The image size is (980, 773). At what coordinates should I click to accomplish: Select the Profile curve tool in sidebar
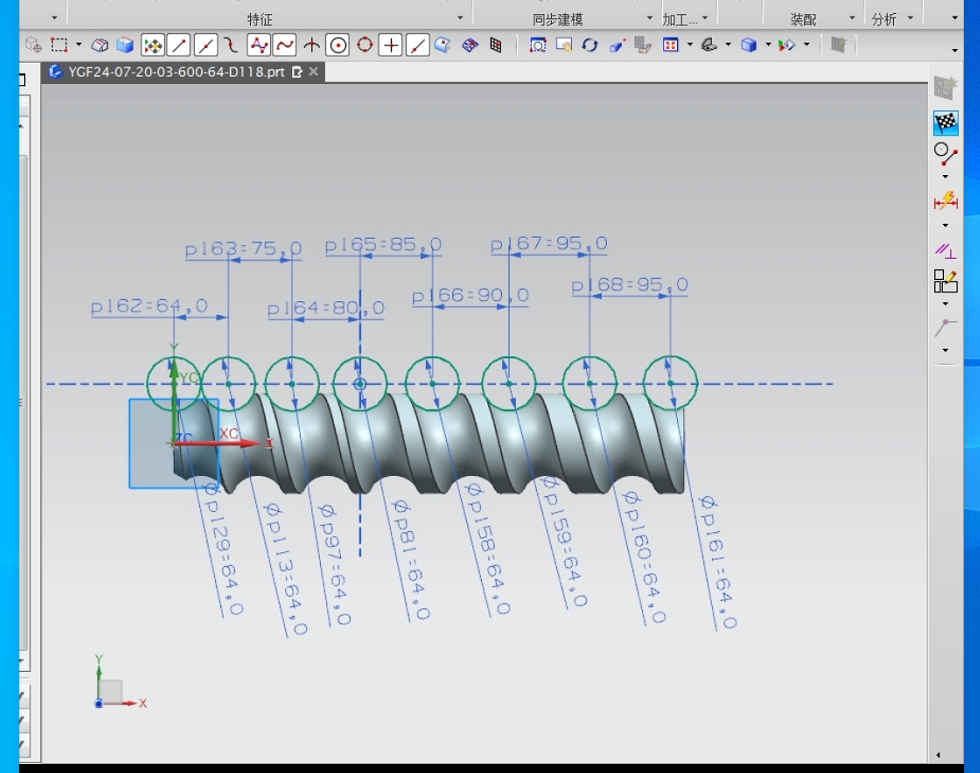coord(945,153)
